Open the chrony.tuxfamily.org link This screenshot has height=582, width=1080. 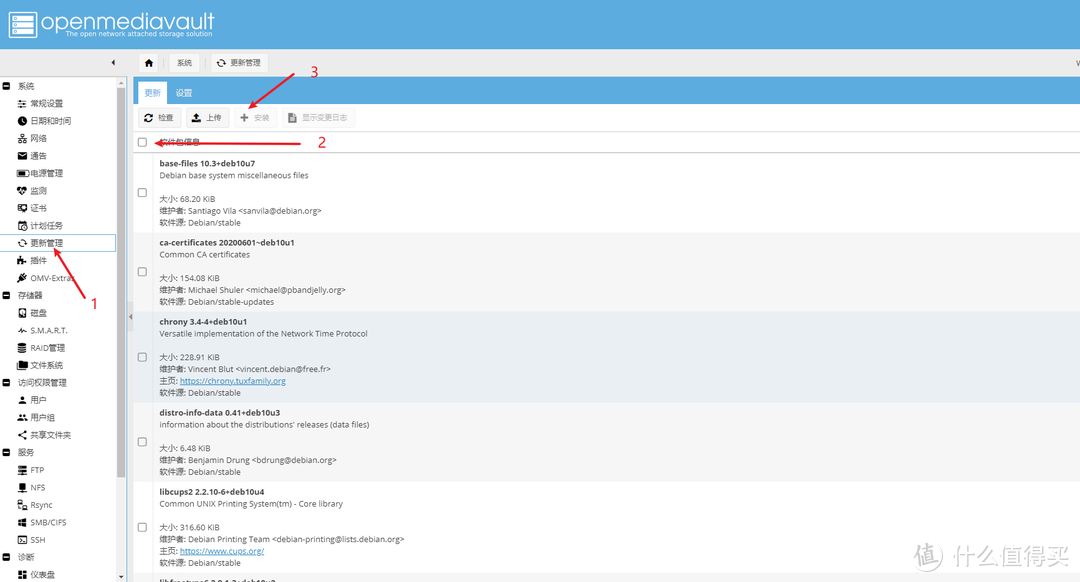pyautogui.click(x=233, y=381)
